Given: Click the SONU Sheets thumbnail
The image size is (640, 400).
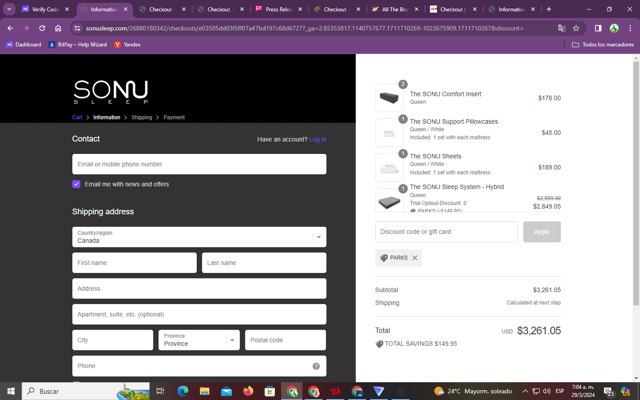Looking at the screenshot, I should coord(389,167).
